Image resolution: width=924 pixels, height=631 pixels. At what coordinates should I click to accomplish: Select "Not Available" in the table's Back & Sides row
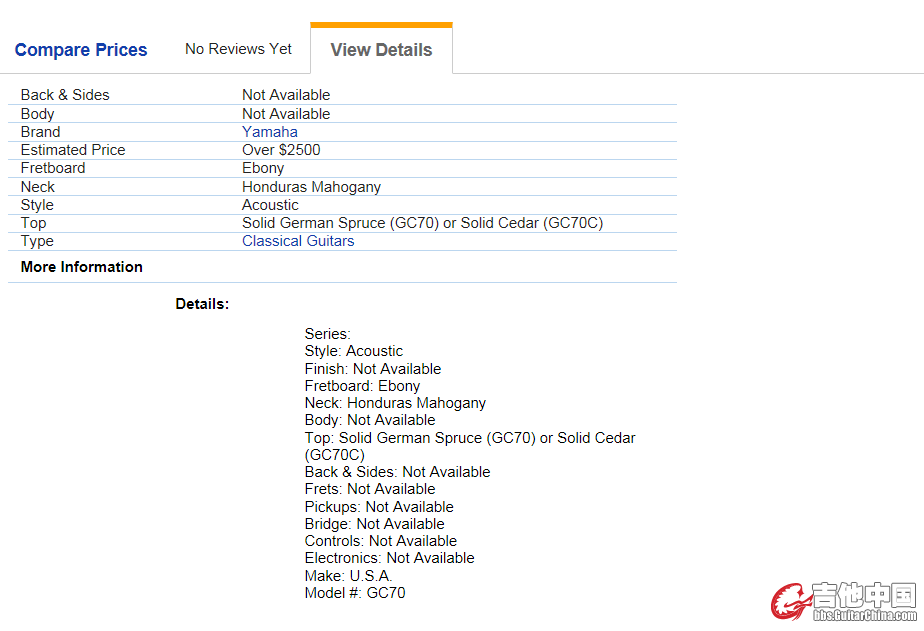tap(286, 95)
